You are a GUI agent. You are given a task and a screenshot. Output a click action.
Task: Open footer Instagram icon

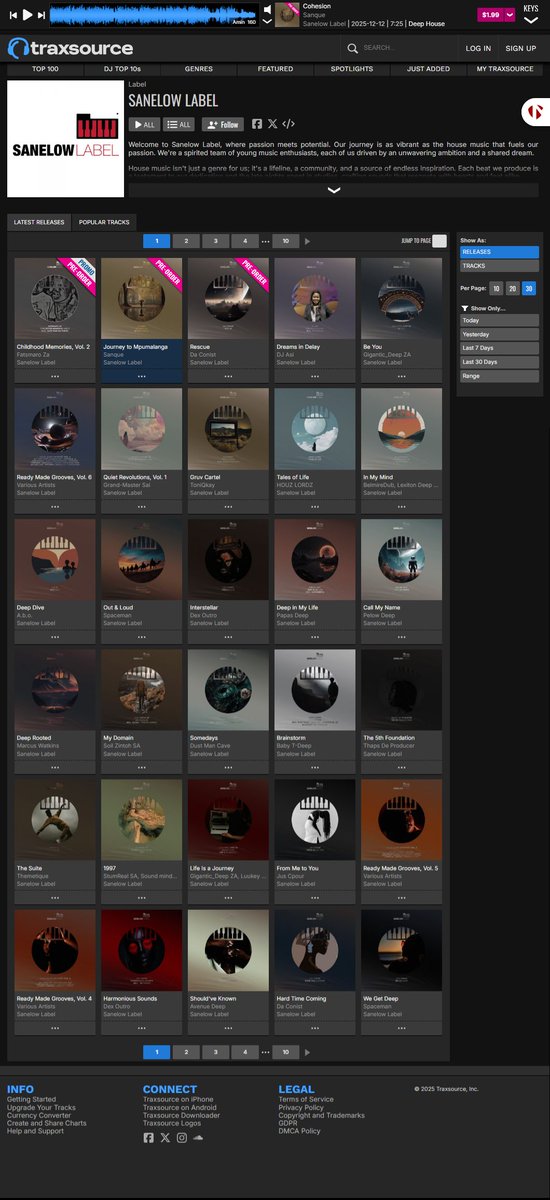pyautogui.click(x=182, y=1138)
